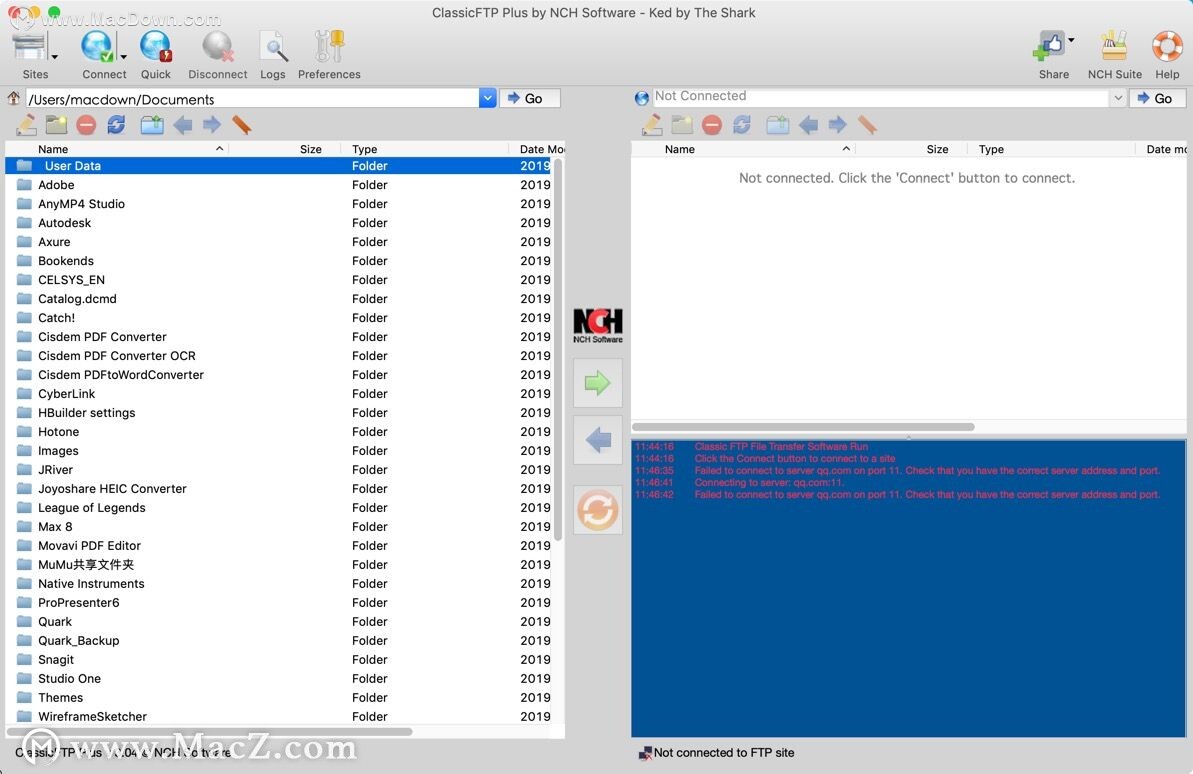This screenshot has width=1193, height=774.
Task: Create a new folder in the remote pane
Action: [682, 125]
